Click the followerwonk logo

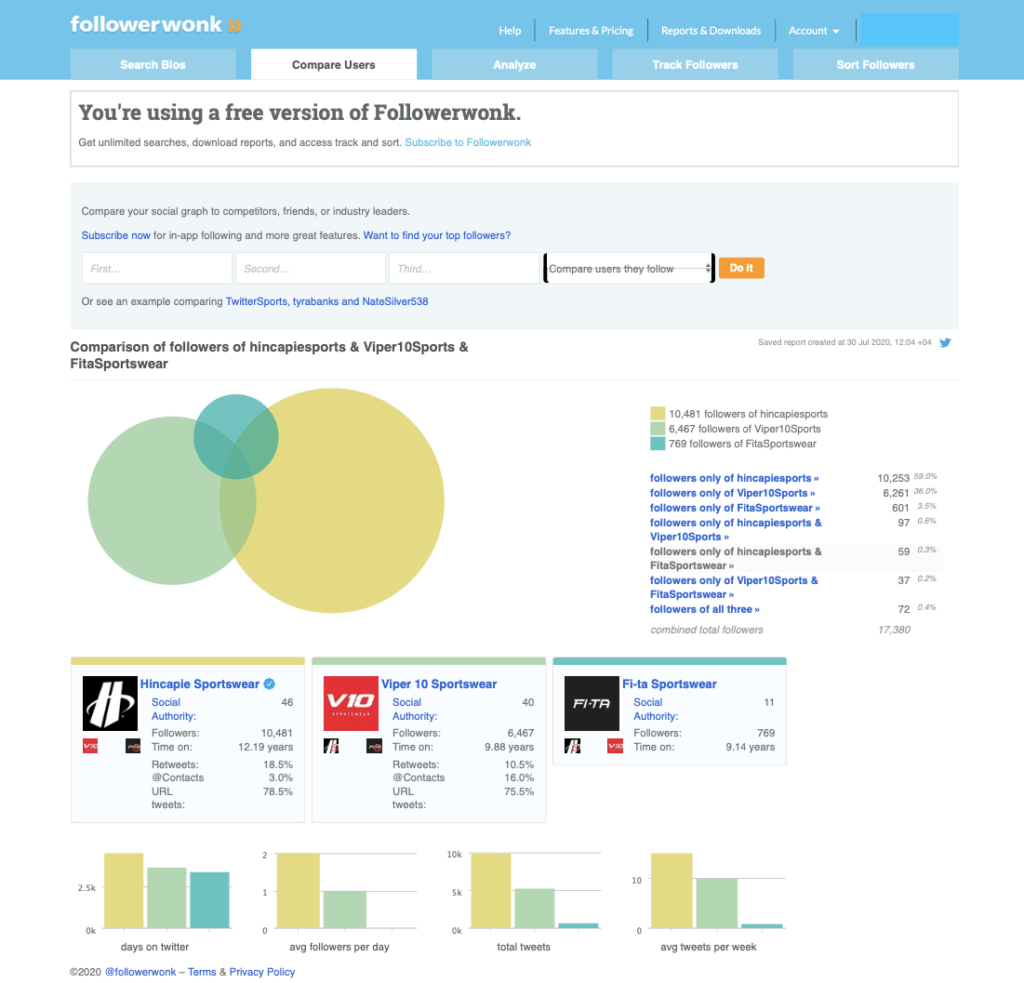(156, 25)
